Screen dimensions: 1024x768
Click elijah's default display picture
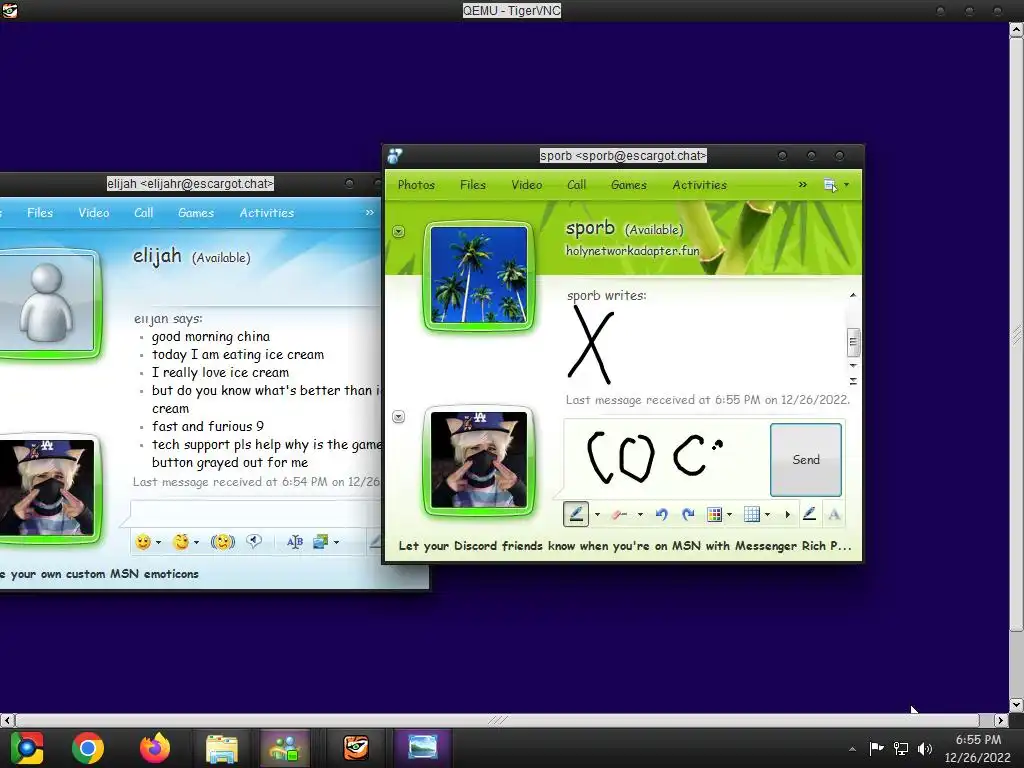pos(47,303)
